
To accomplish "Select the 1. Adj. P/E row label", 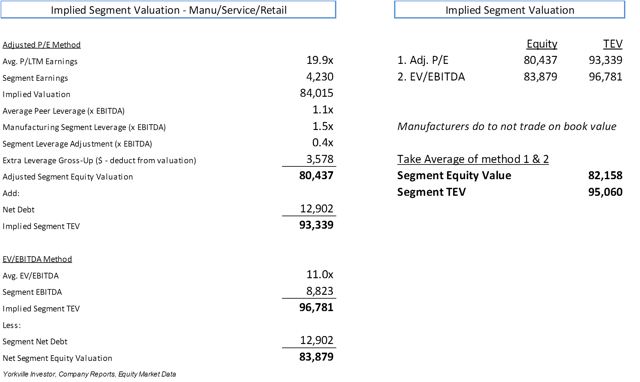I will point(422,60).
